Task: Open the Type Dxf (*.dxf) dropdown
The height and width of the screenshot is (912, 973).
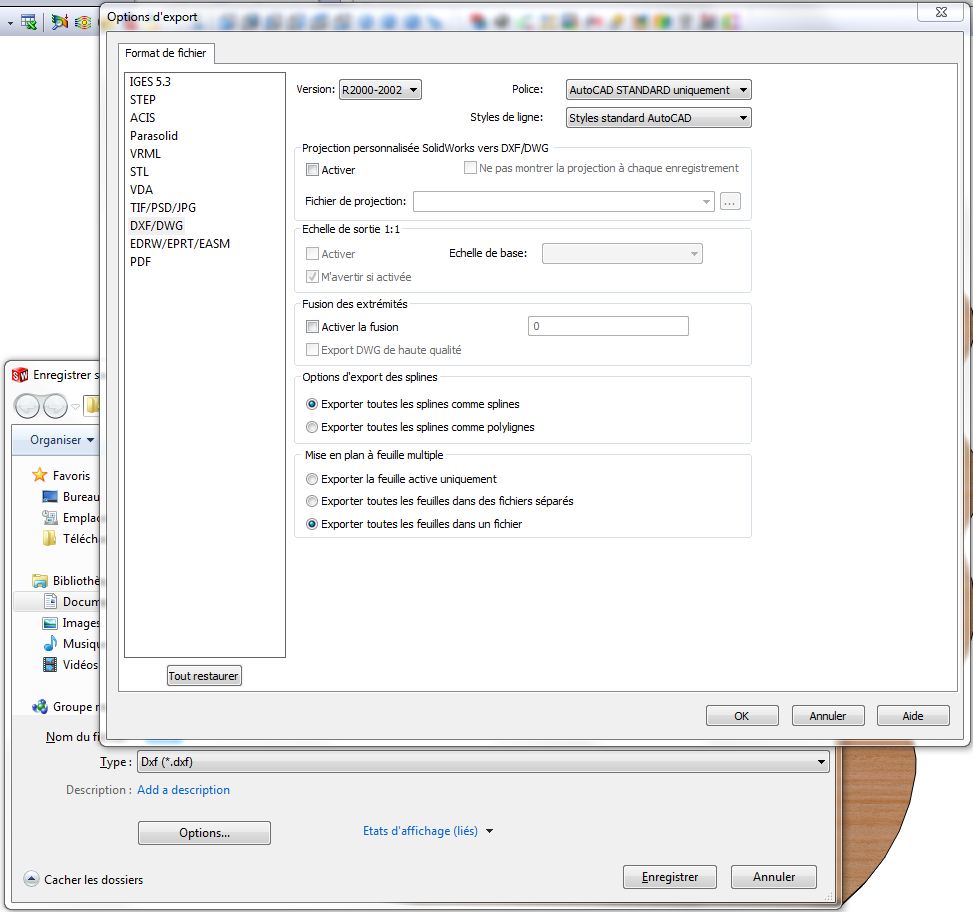Action: point(483,762)
